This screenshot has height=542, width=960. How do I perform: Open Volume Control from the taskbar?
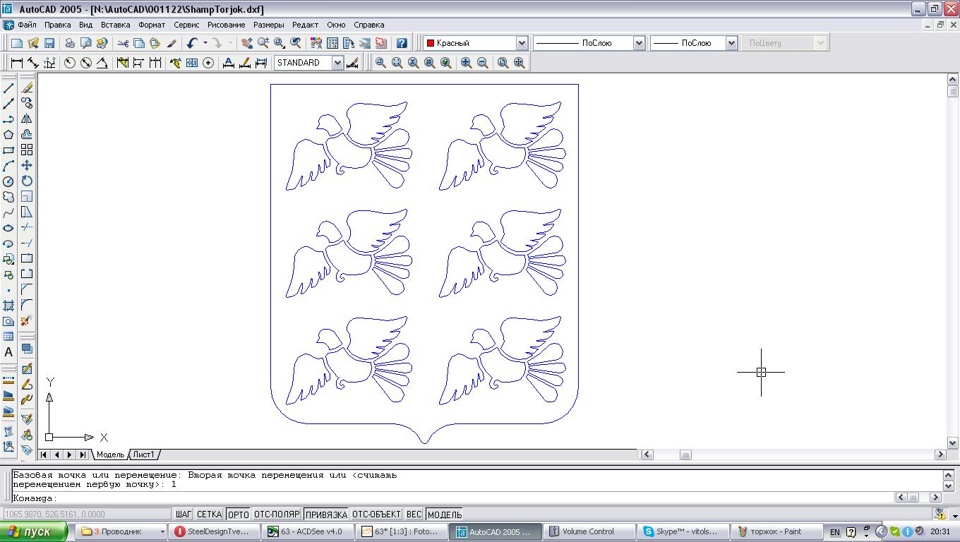point(588,531)
